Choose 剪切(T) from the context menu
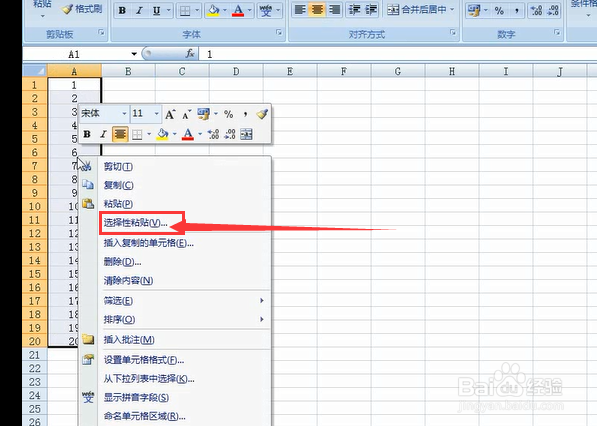597x426 pixels. point(175,167)
